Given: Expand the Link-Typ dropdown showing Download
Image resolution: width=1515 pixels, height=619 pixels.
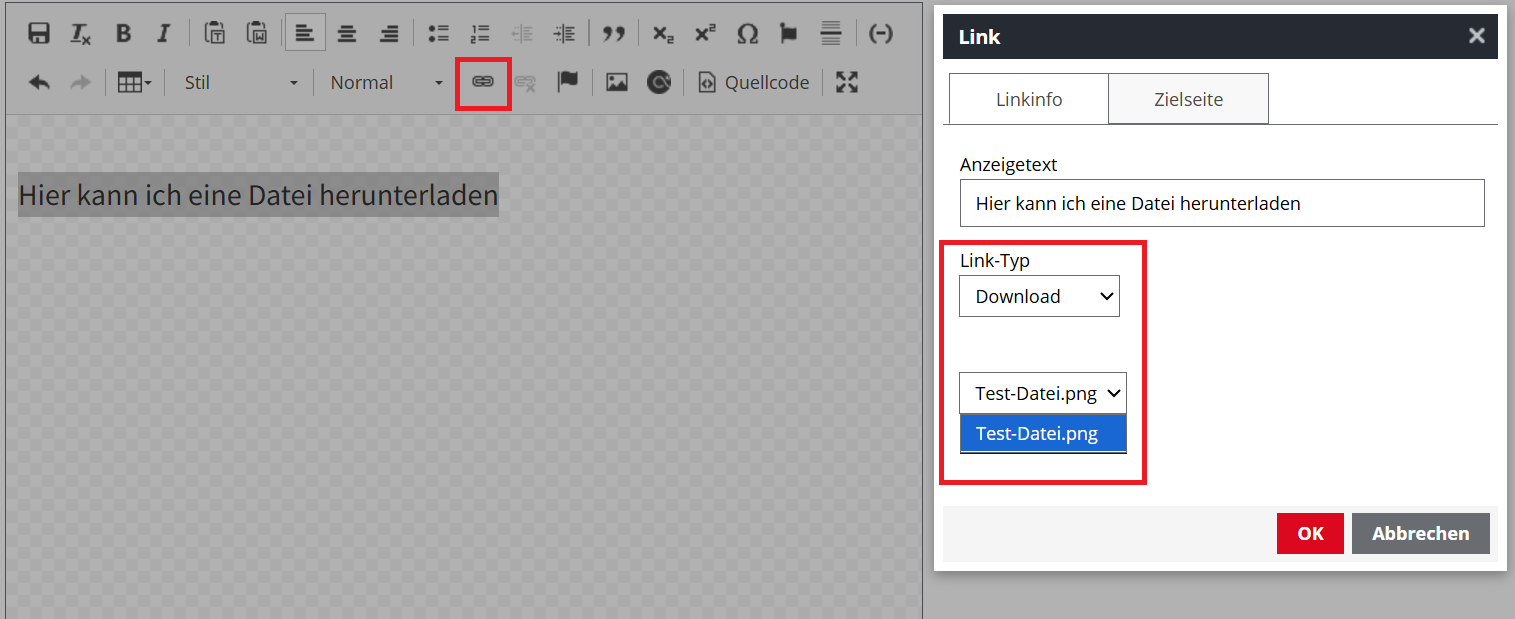Looking at the screenshot, I should click(1039, 296).
